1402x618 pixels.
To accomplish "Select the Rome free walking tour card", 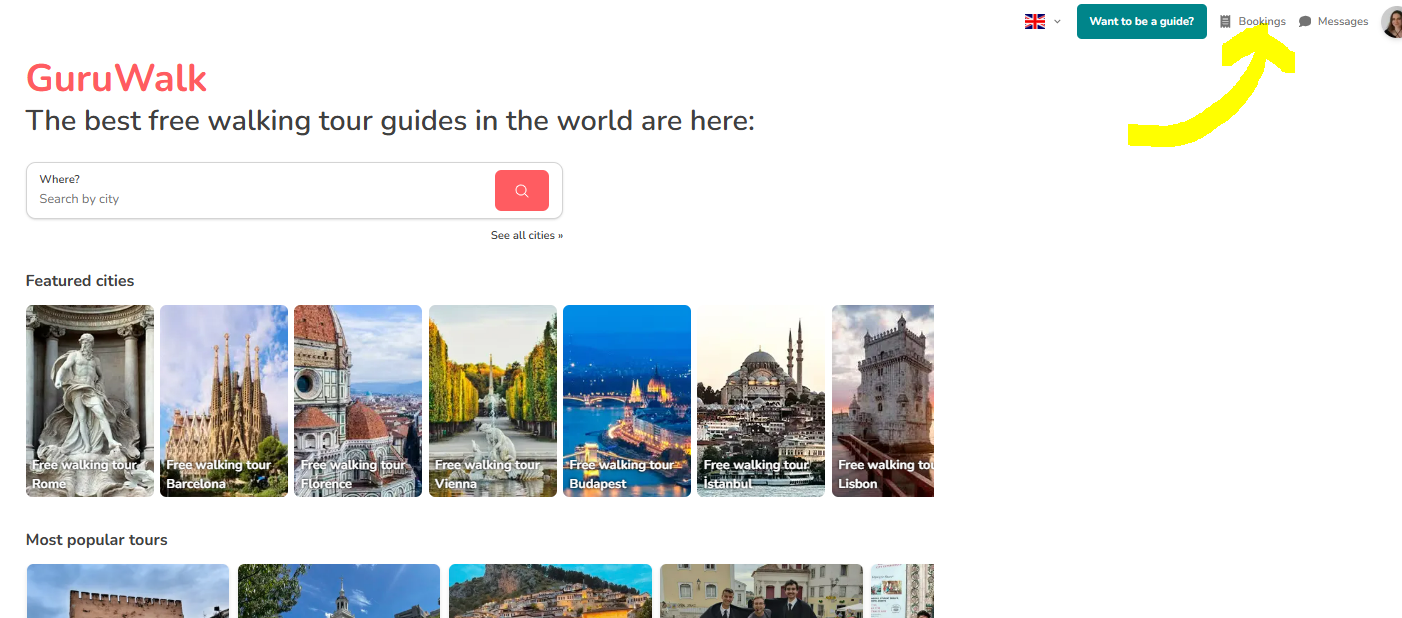I will click(x=90, y=401).
